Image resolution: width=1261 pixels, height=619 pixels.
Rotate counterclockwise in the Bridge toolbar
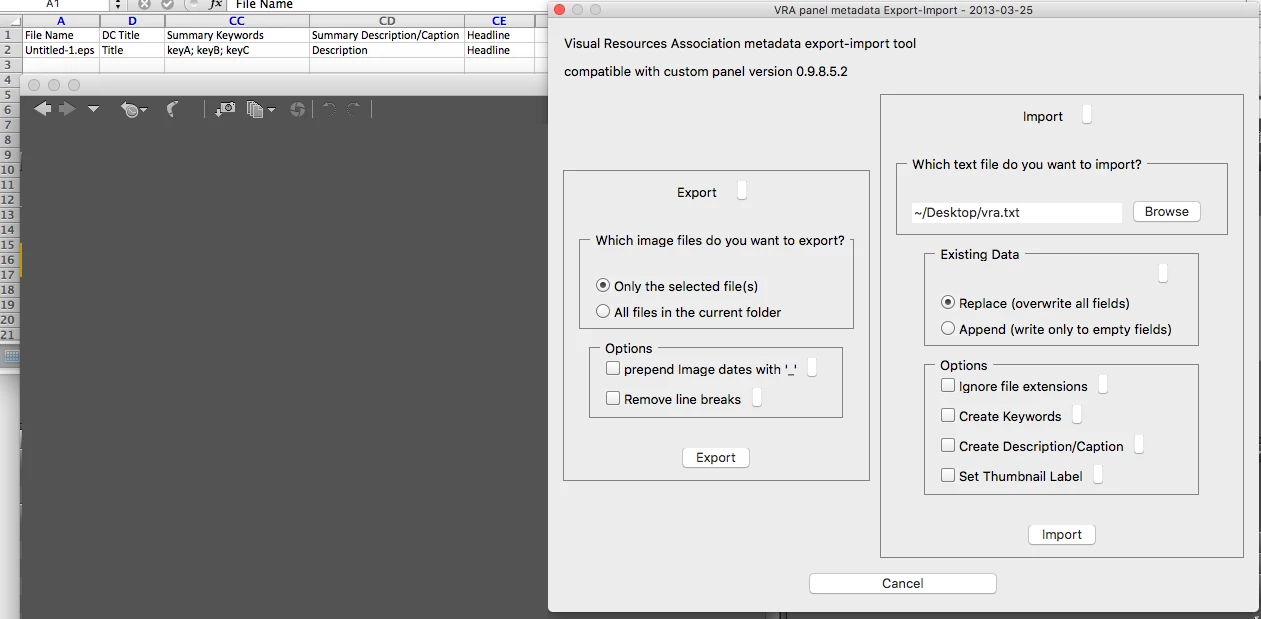pos(328,109)
